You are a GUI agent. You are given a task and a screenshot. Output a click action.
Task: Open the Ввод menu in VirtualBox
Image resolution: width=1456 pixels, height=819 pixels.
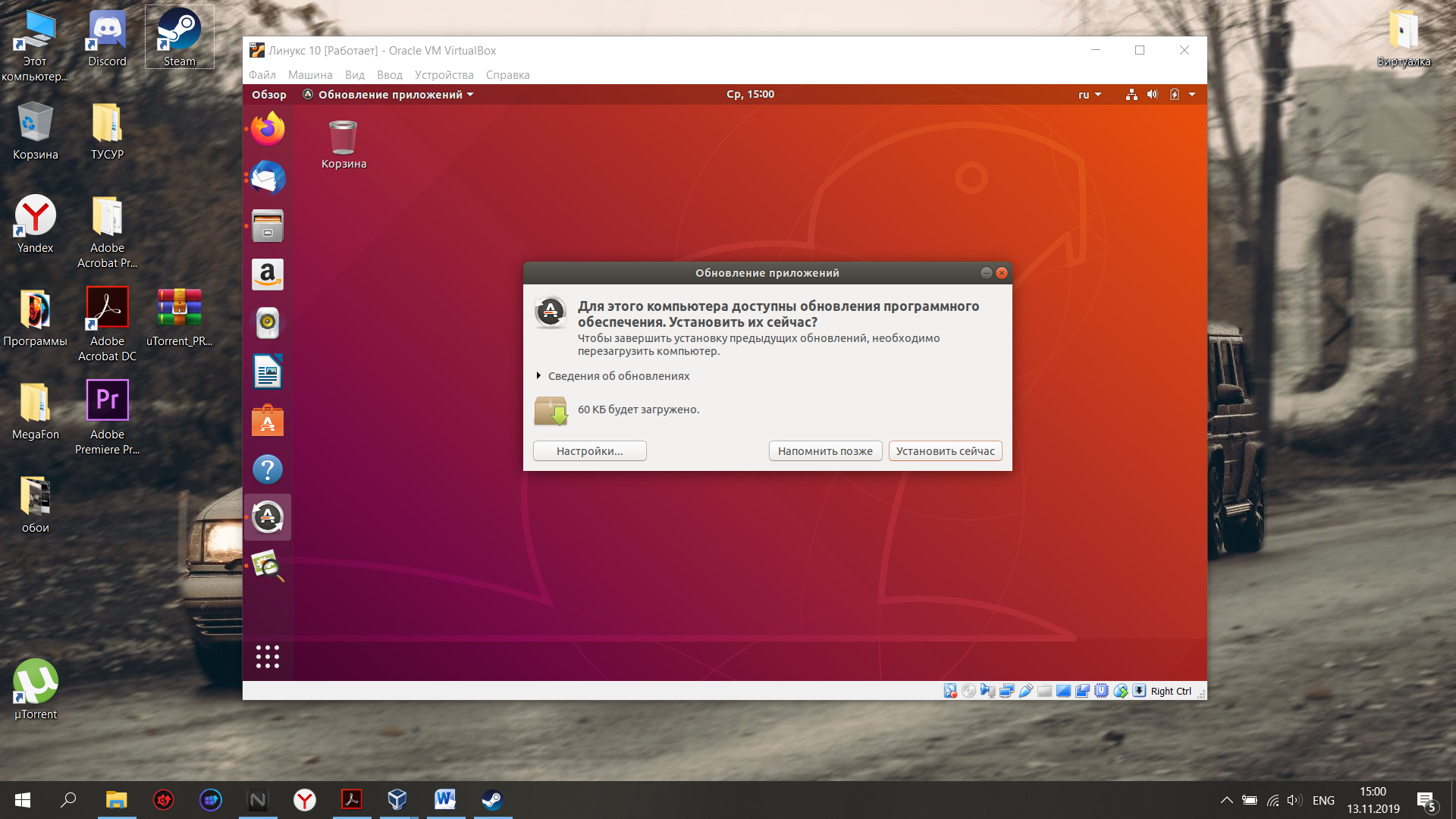(390, 75)
